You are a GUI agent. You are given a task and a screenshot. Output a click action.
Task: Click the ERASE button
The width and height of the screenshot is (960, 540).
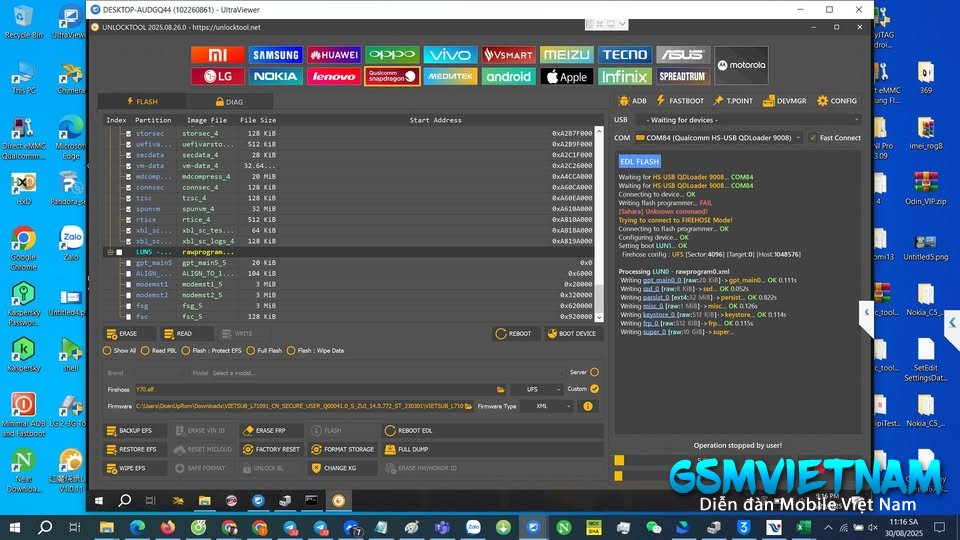tap(128, 334)
